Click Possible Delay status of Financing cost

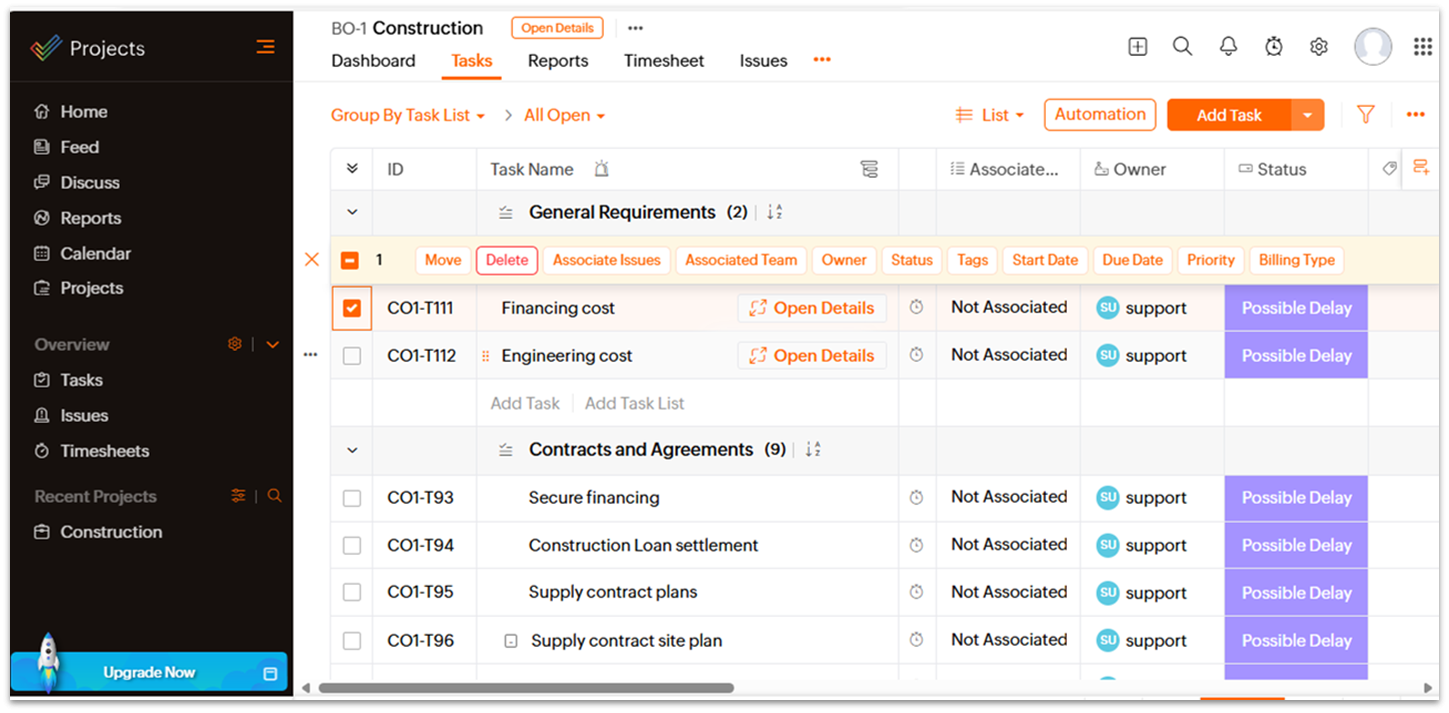pyautogui.click(x=1296, y=309)
